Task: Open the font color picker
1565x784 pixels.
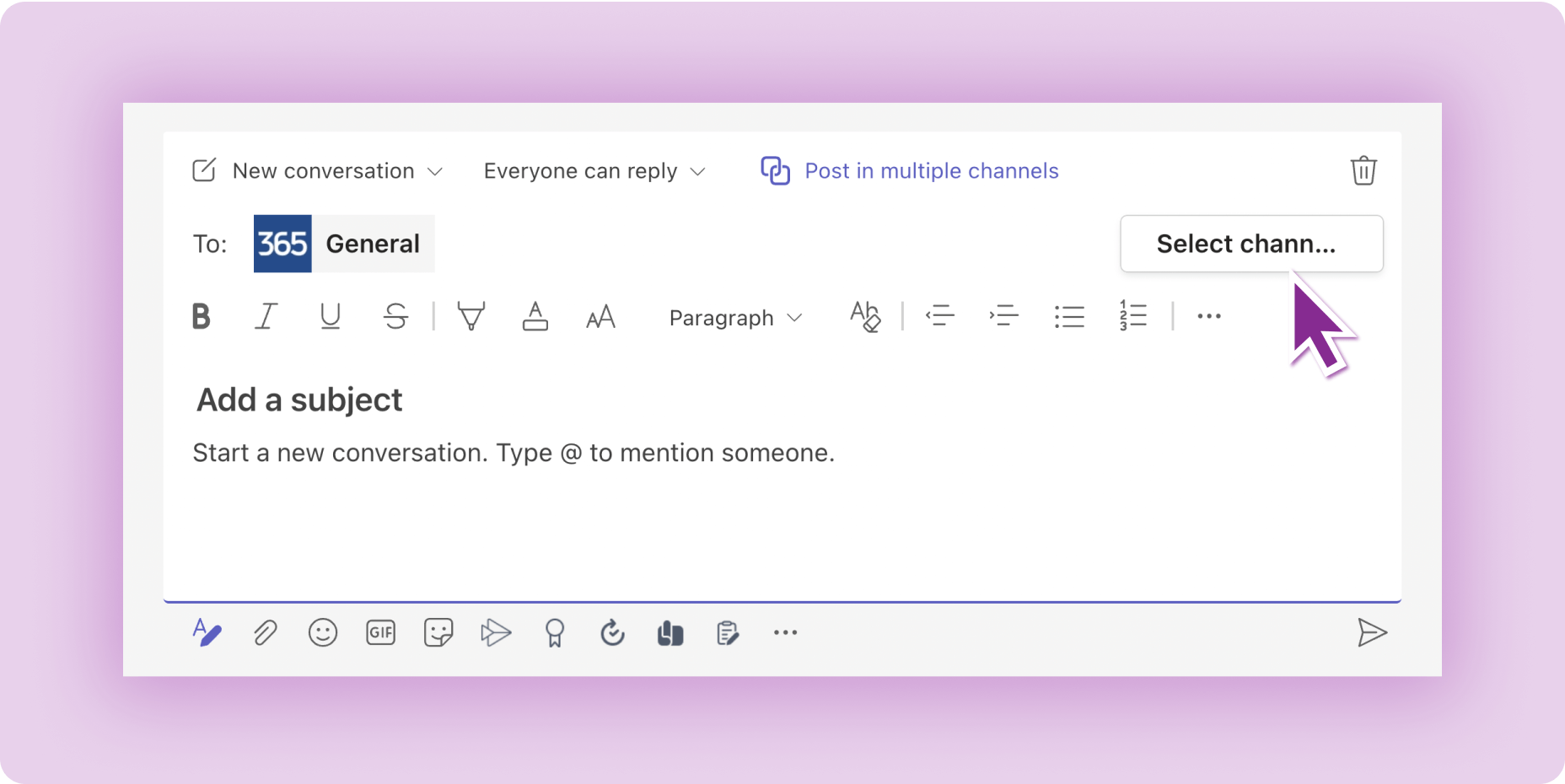Action: (535, 317)
